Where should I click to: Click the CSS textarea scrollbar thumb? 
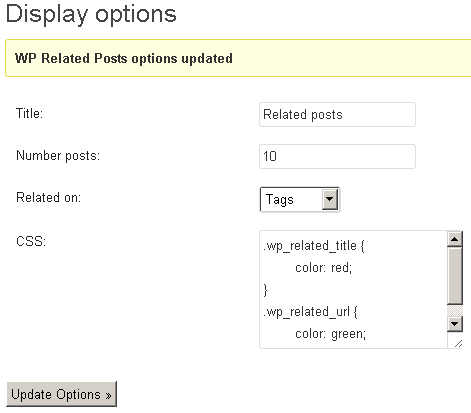[454, 276]
